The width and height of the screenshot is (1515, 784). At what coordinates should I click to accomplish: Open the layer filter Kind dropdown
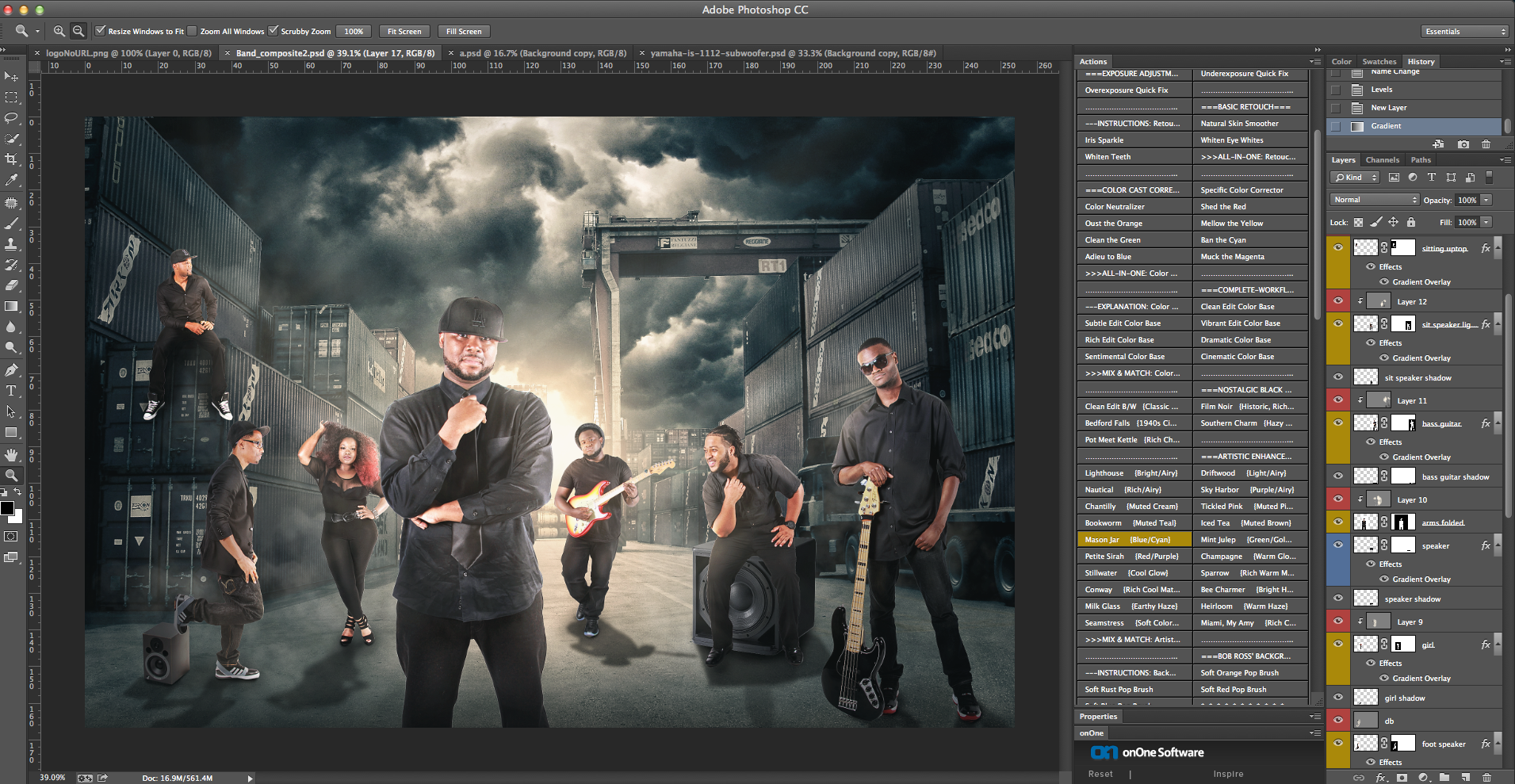point(1355,177)
